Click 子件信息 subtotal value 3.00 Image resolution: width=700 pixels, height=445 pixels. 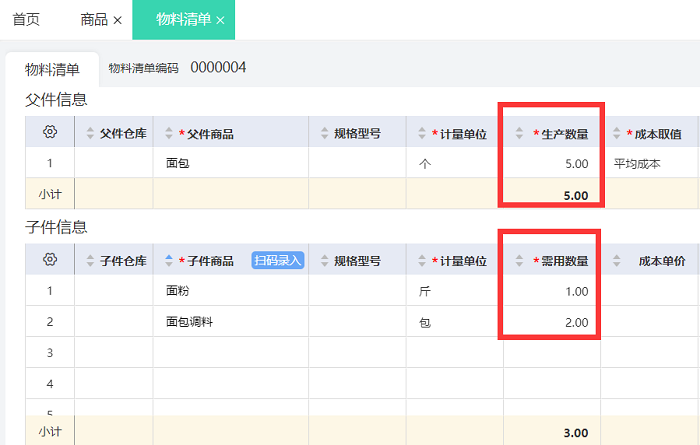[x=575, y=433]
